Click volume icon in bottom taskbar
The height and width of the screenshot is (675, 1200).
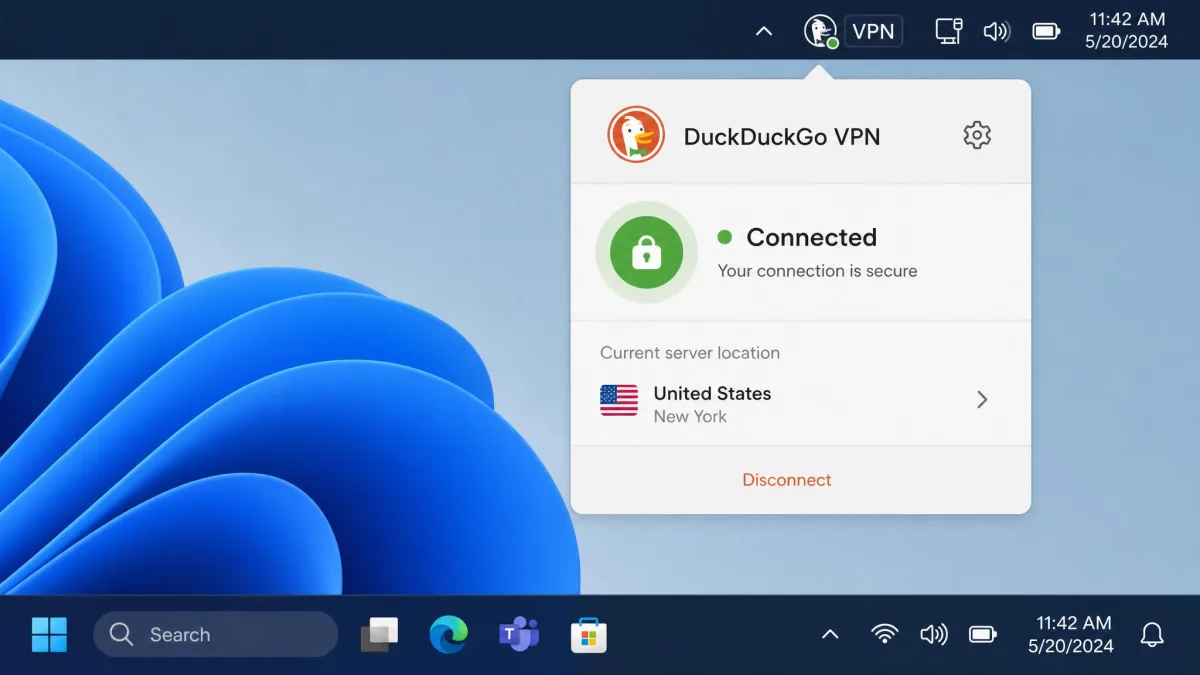(933, 634)
